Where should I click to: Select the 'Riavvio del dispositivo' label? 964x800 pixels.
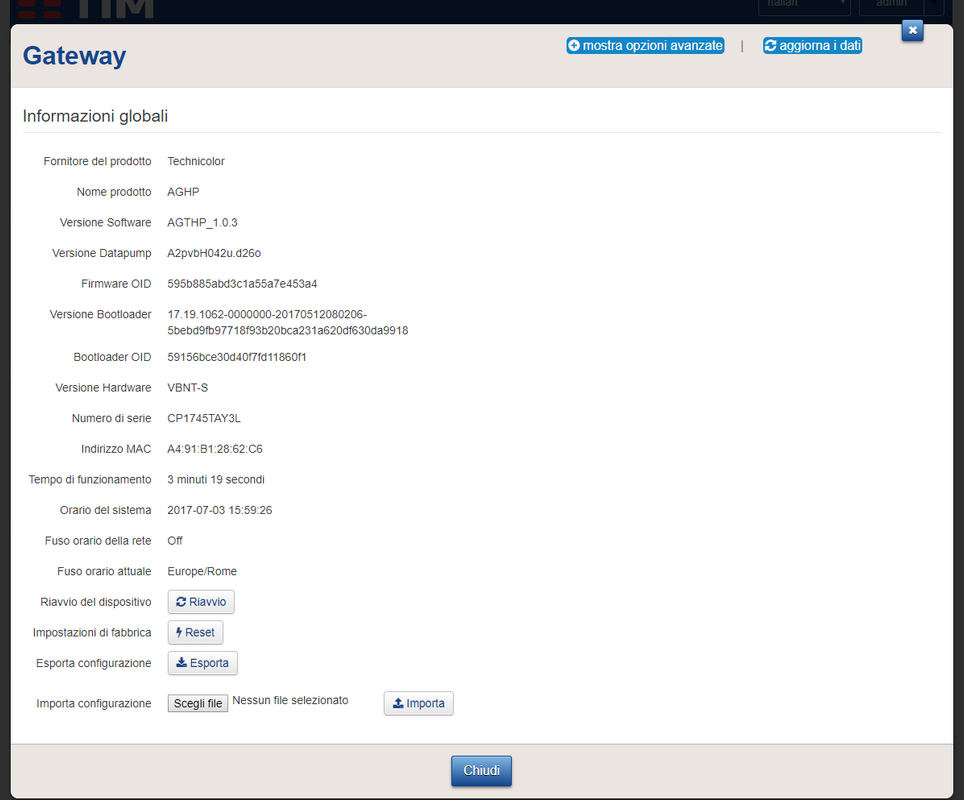pos(96,602)
